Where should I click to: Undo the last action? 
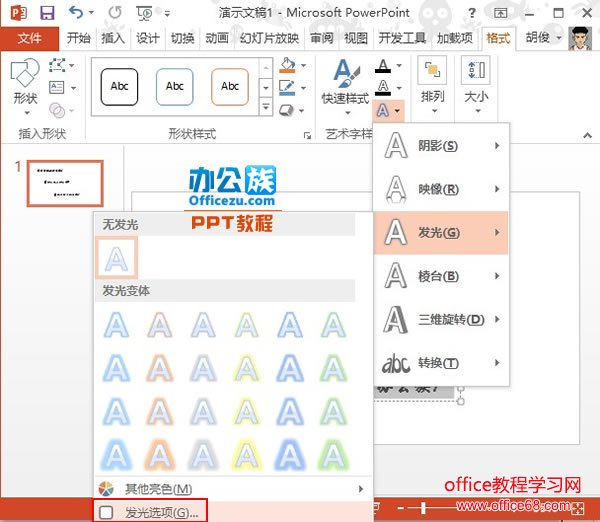pos(76,13)
